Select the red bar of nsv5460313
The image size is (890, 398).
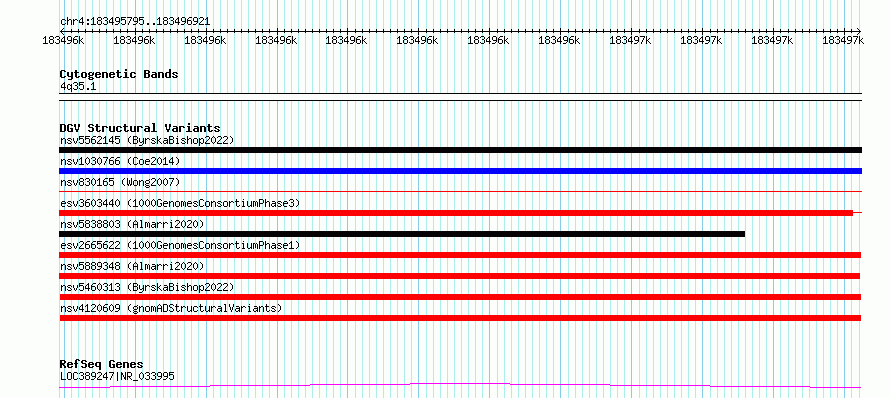point(460,297)
